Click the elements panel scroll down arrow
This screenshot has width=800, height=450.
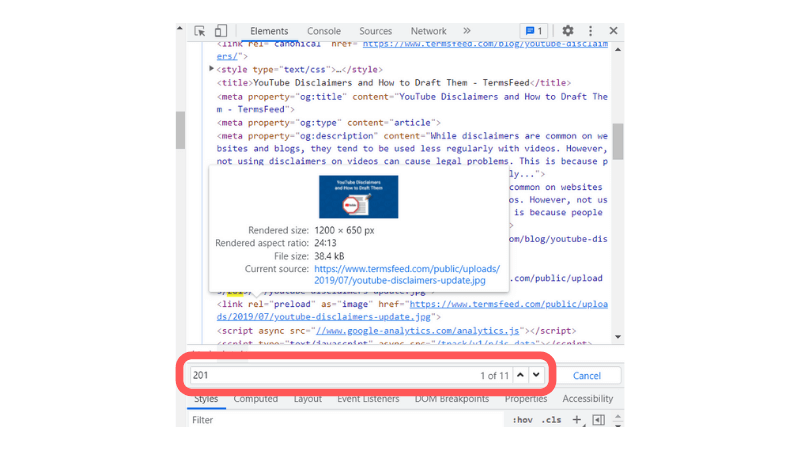[x=618, y=337]
